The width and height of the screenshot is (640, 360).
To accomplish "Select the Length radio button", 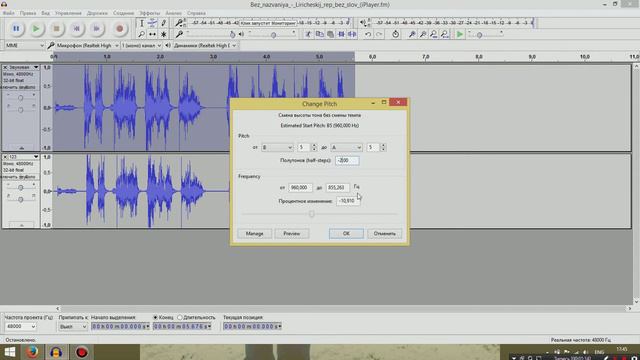I will (180, 317).
